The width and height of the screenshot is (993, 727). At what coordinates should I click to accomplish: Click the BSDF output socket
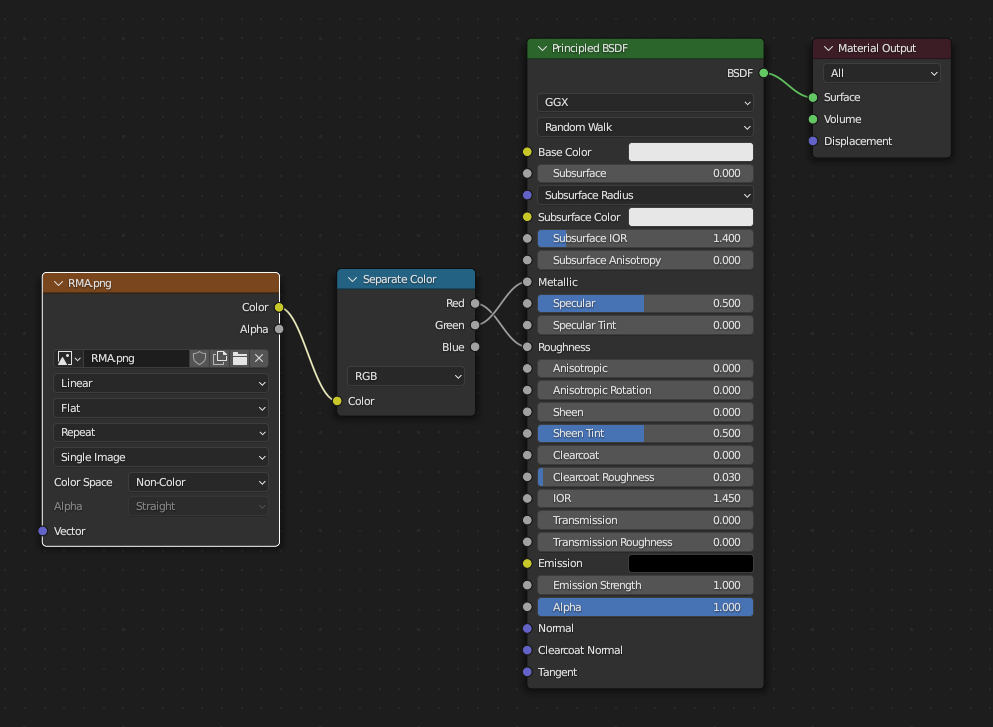[764, 73]
